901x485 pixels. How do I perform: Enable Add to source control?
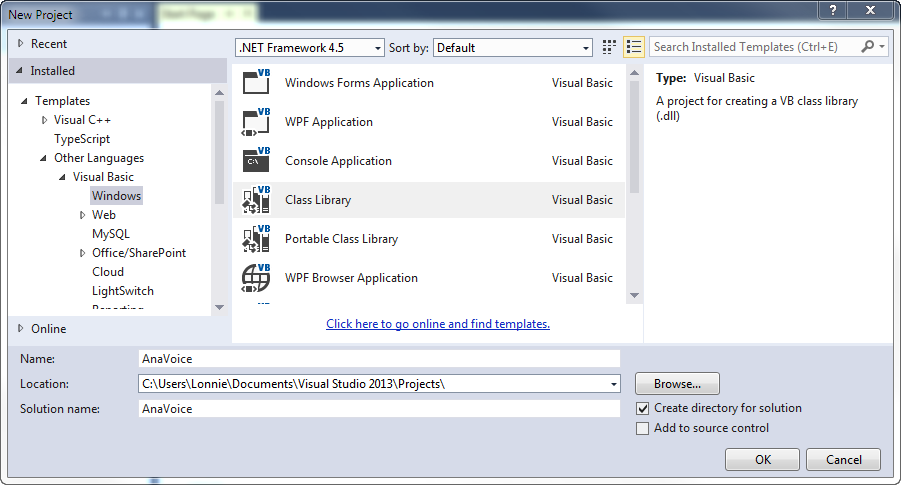click(x=643, y=428)
